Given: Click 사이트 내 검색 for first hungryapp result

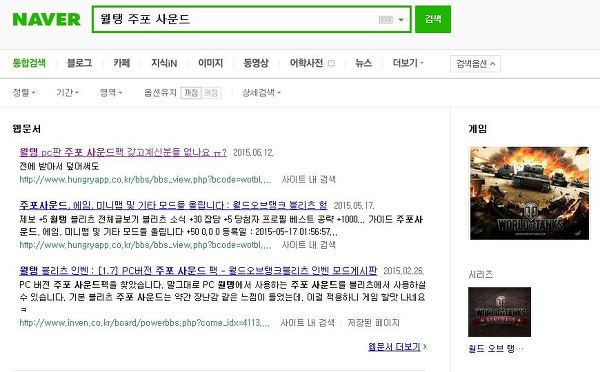Looking at the screenshot, I should click(x=308, y=179).
